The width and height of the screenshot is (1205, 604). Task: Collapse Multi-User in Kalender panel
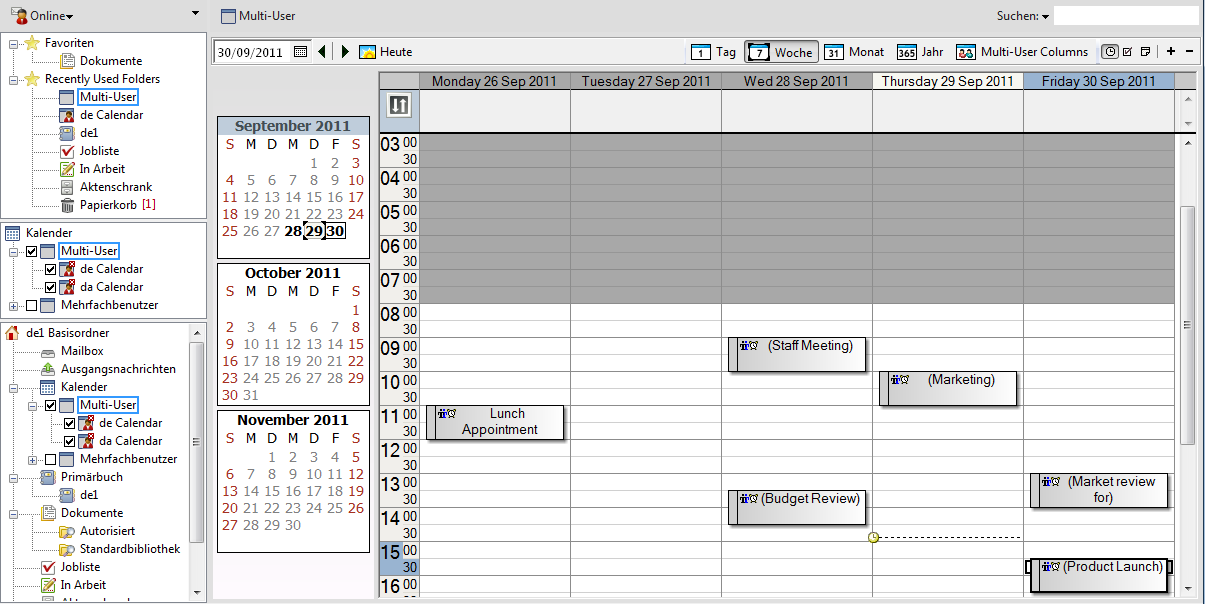[x=14, y=251]
